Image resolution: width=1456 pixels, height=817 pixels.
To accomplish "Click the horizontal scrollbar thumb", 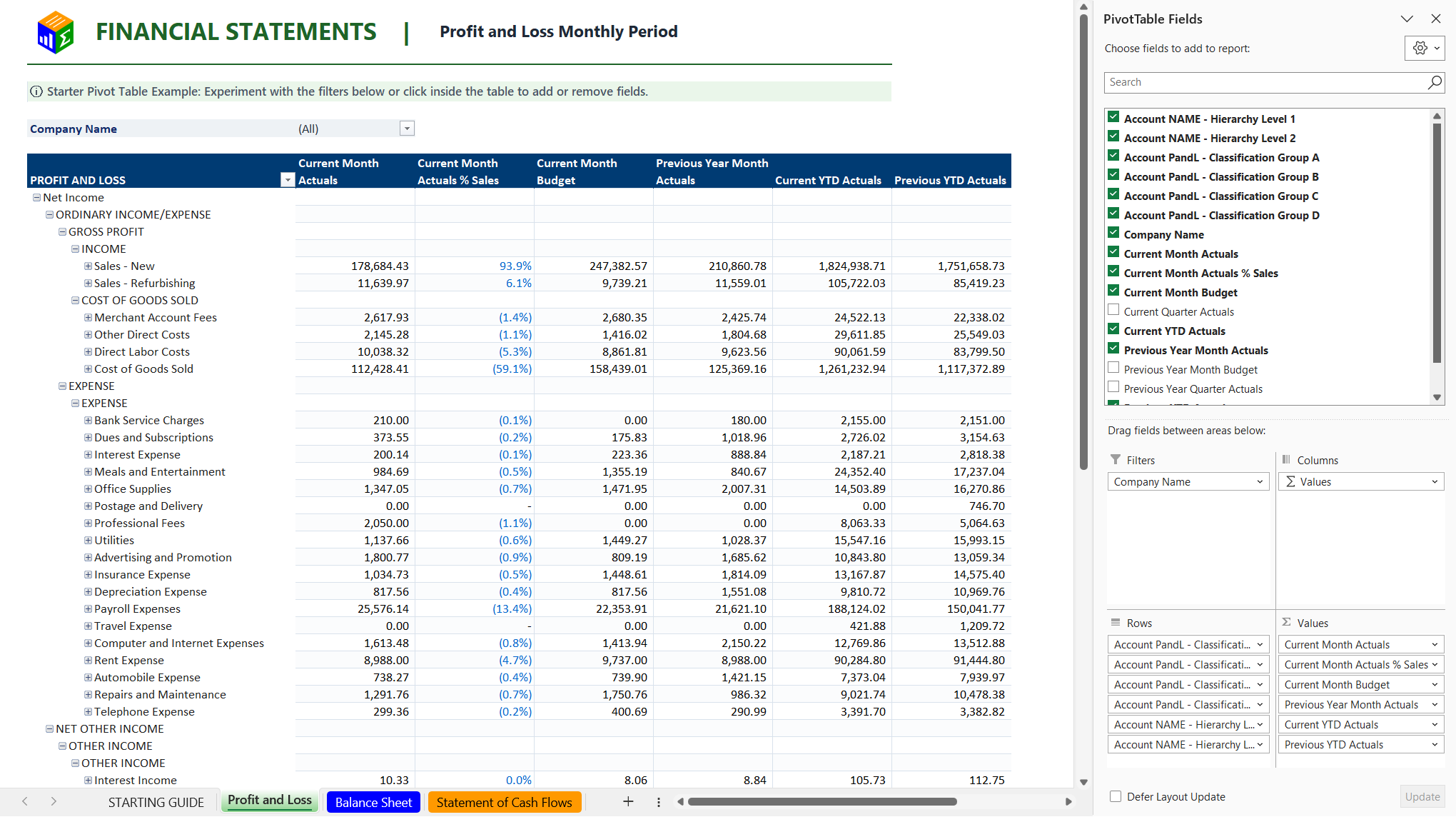I will (822, 802).
